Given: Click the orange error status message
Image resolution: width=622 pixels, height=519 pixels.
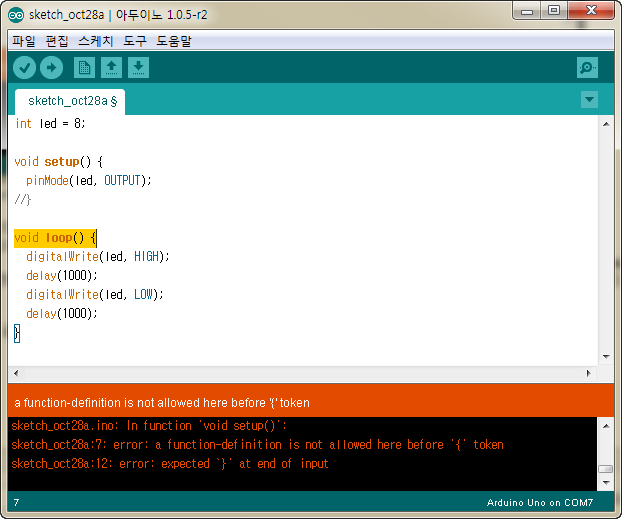Looking at the screenshot, I should (x=162, y=403).
